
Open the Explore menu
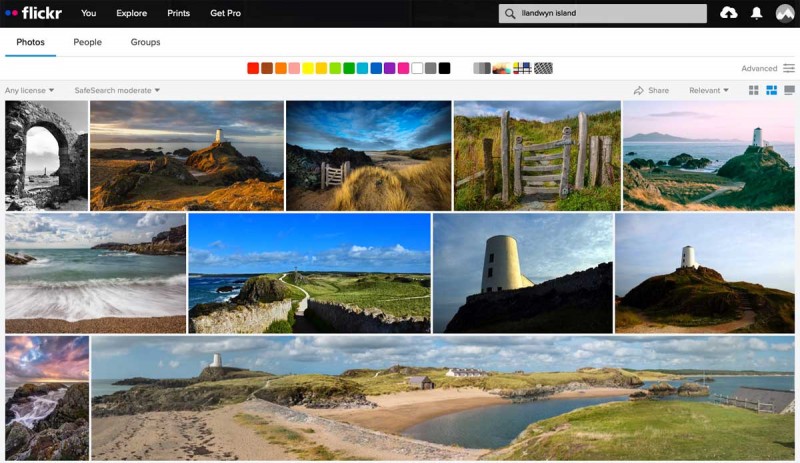(131, 13)
